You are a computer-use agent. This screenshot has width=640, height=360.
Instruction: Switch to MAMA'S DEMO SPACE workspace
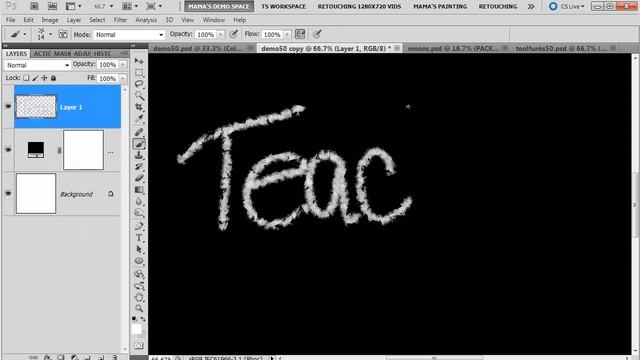tap(219, 6)
